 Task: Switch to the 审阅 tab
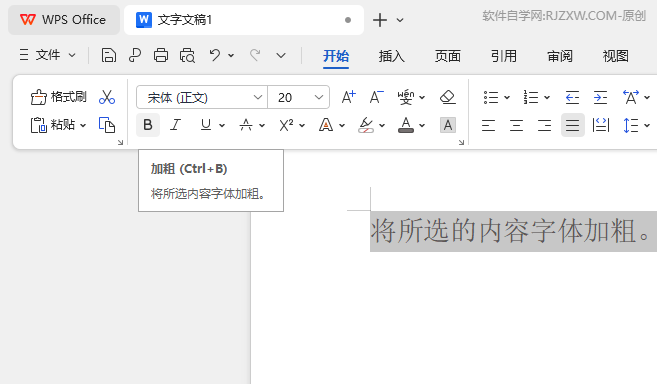pyautogui.click(x=560, y=56)
